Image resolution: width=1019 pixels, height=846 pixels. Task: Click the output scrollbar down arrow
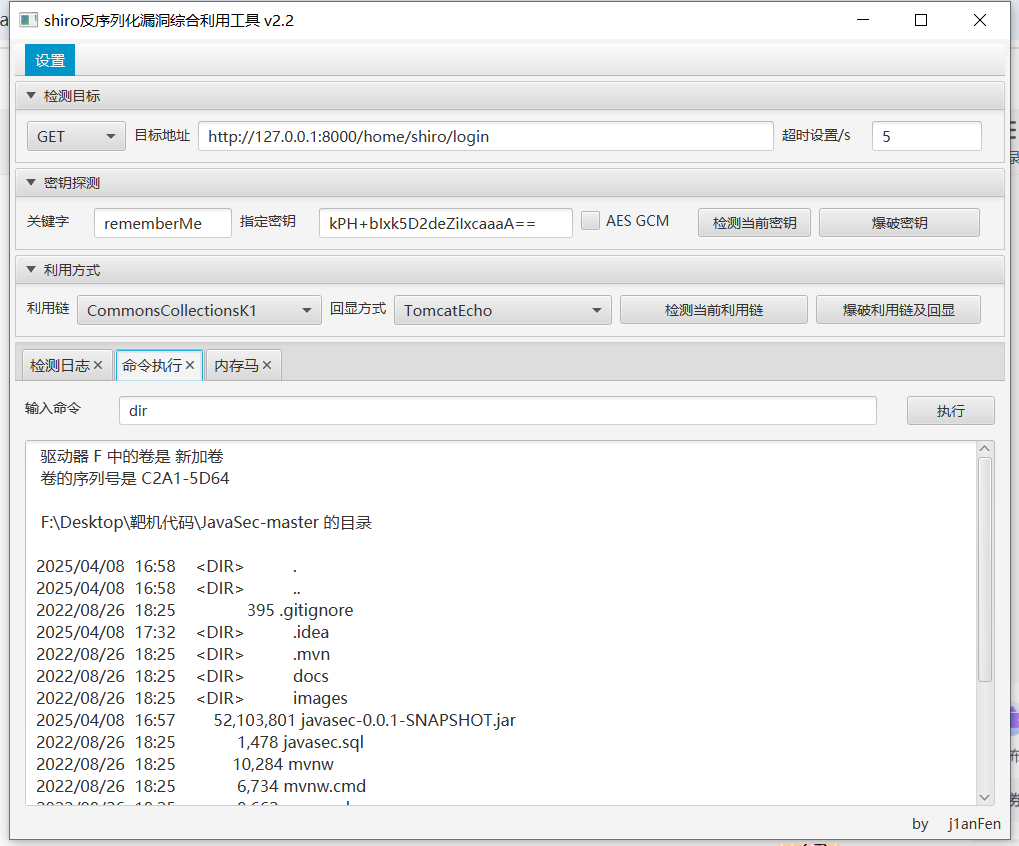click(x=985, y=797)
